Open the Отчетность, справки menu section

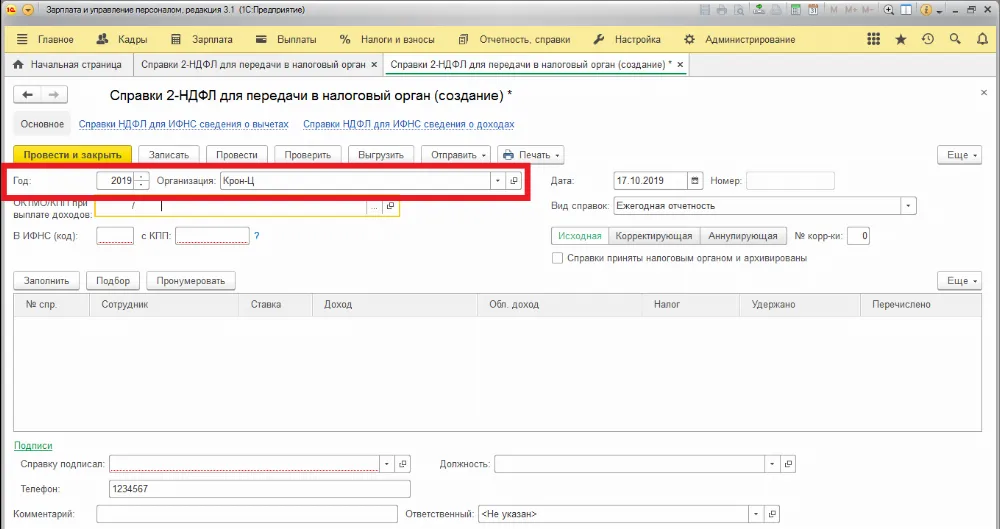click(514, 40)
